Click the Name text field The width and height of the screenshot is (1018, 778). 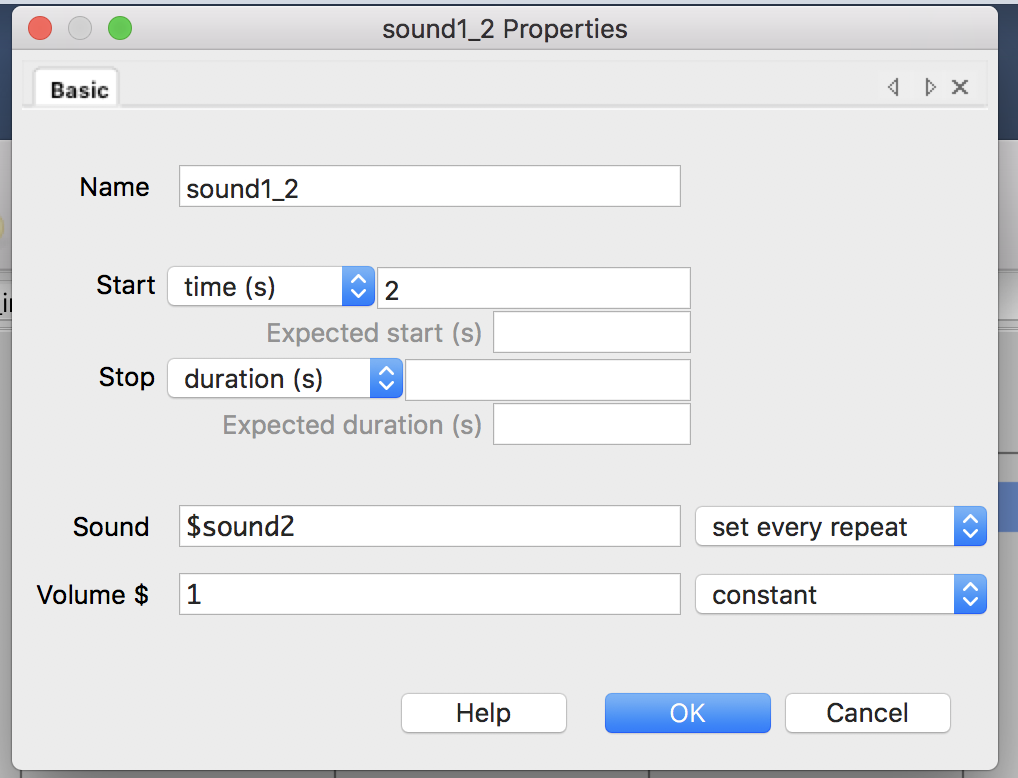tap(429, 187)
